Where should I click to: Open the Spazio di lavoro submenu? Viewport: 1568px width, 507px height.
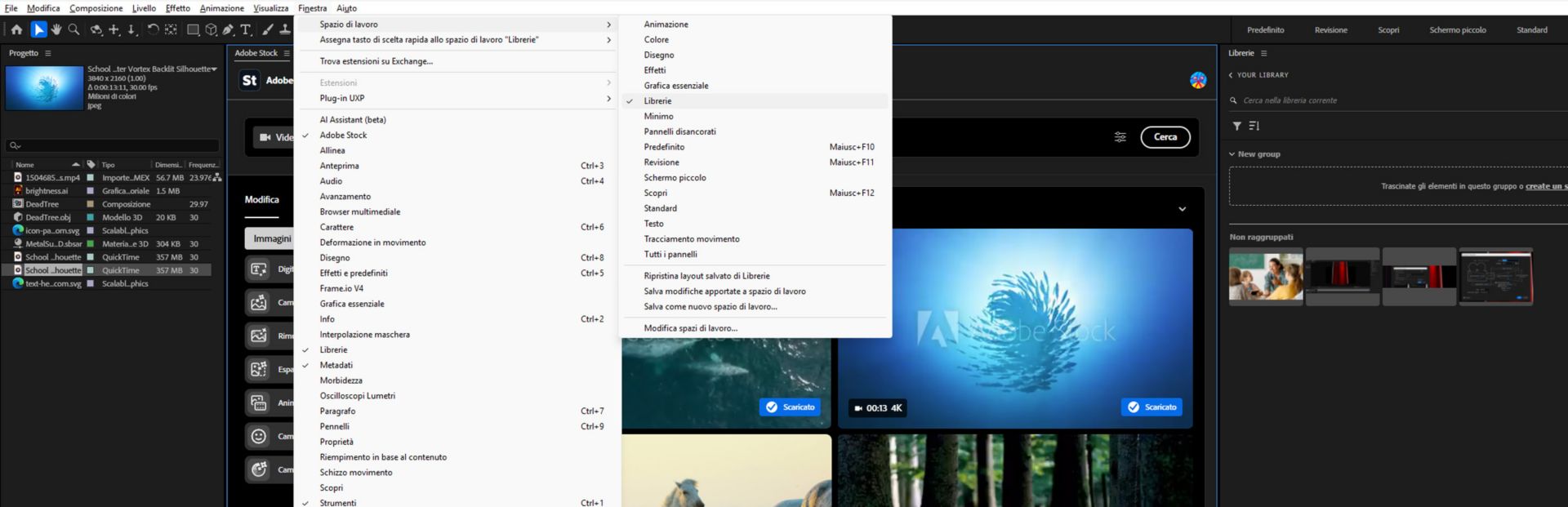click(x=457, y=24)
